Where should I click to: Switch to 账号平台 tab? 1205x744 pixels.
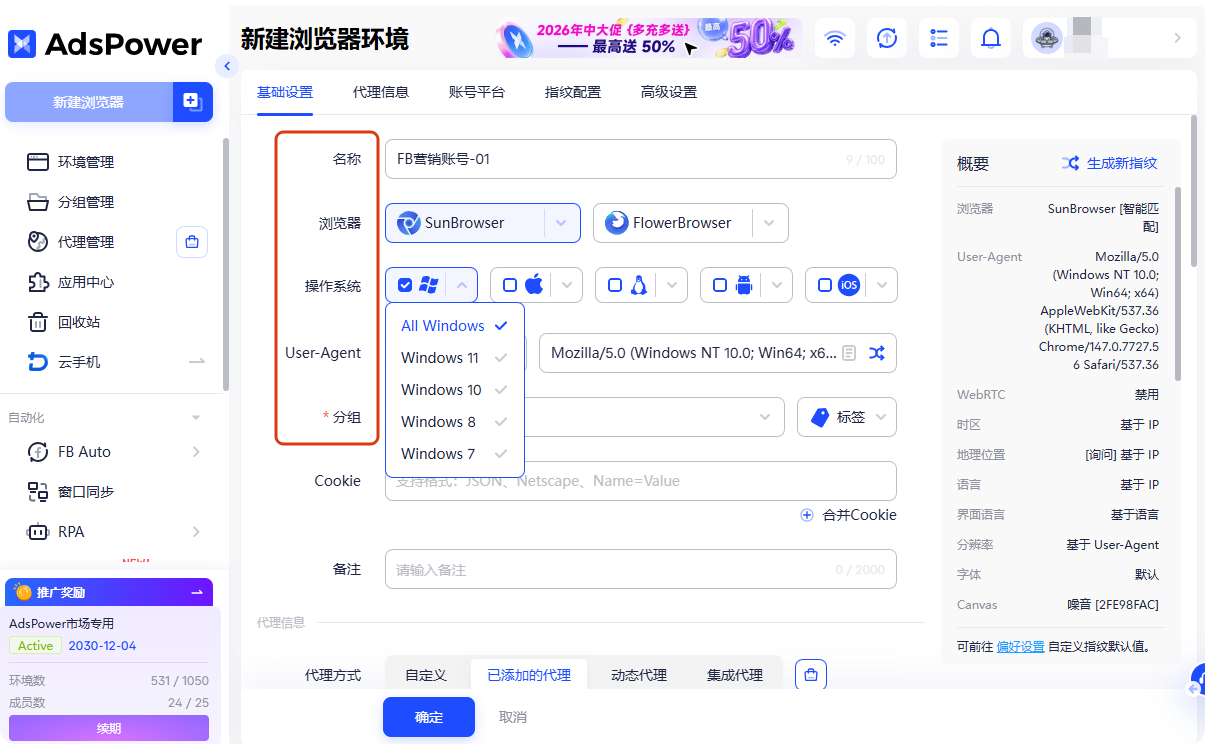click(x=477, y=92)
